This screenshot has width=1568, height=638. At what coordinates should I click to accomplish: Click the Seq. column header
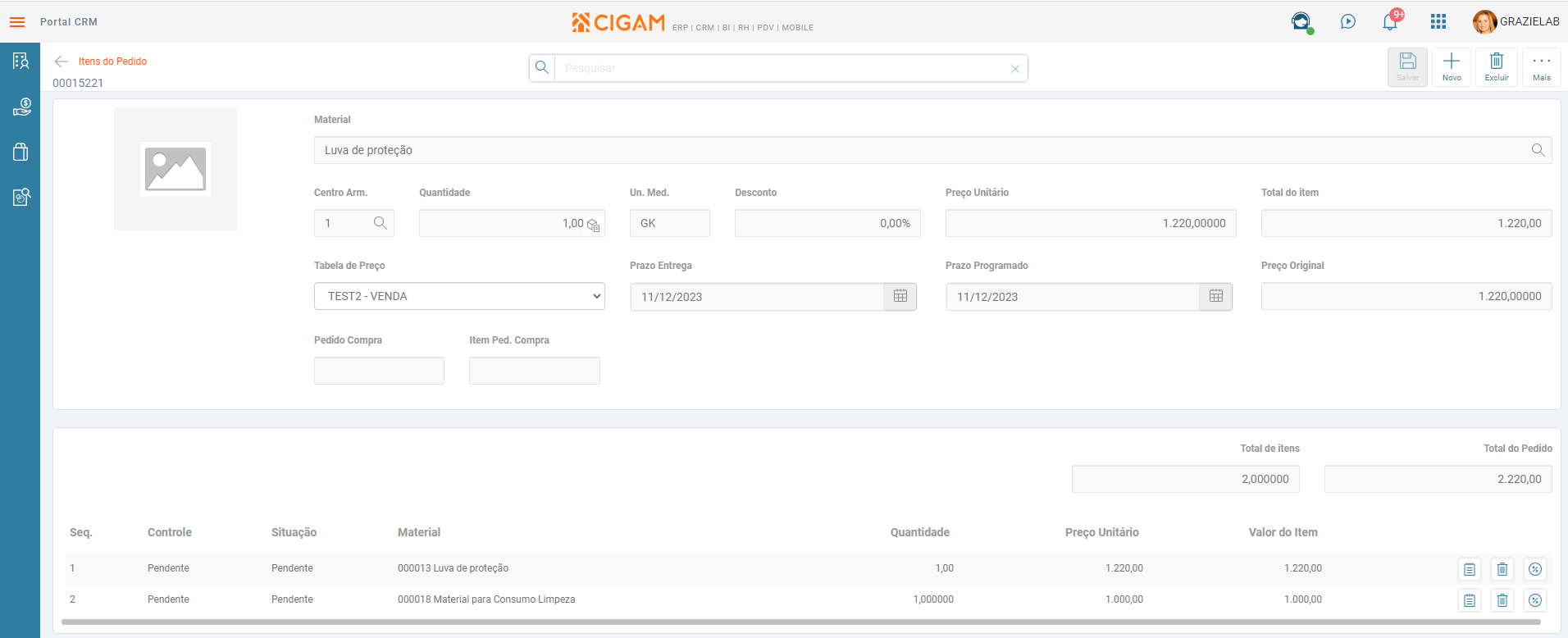pyautogui.click(x=81, y=532)
